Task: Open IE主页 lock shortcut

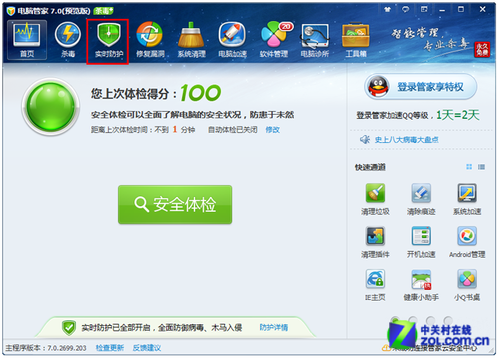Action: 375,285
